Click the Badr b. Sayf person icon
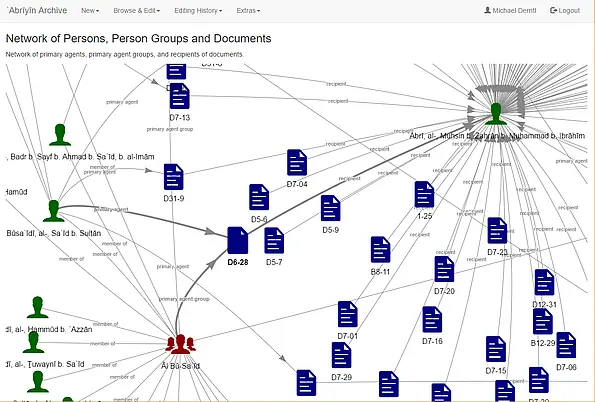 (60, 135)
